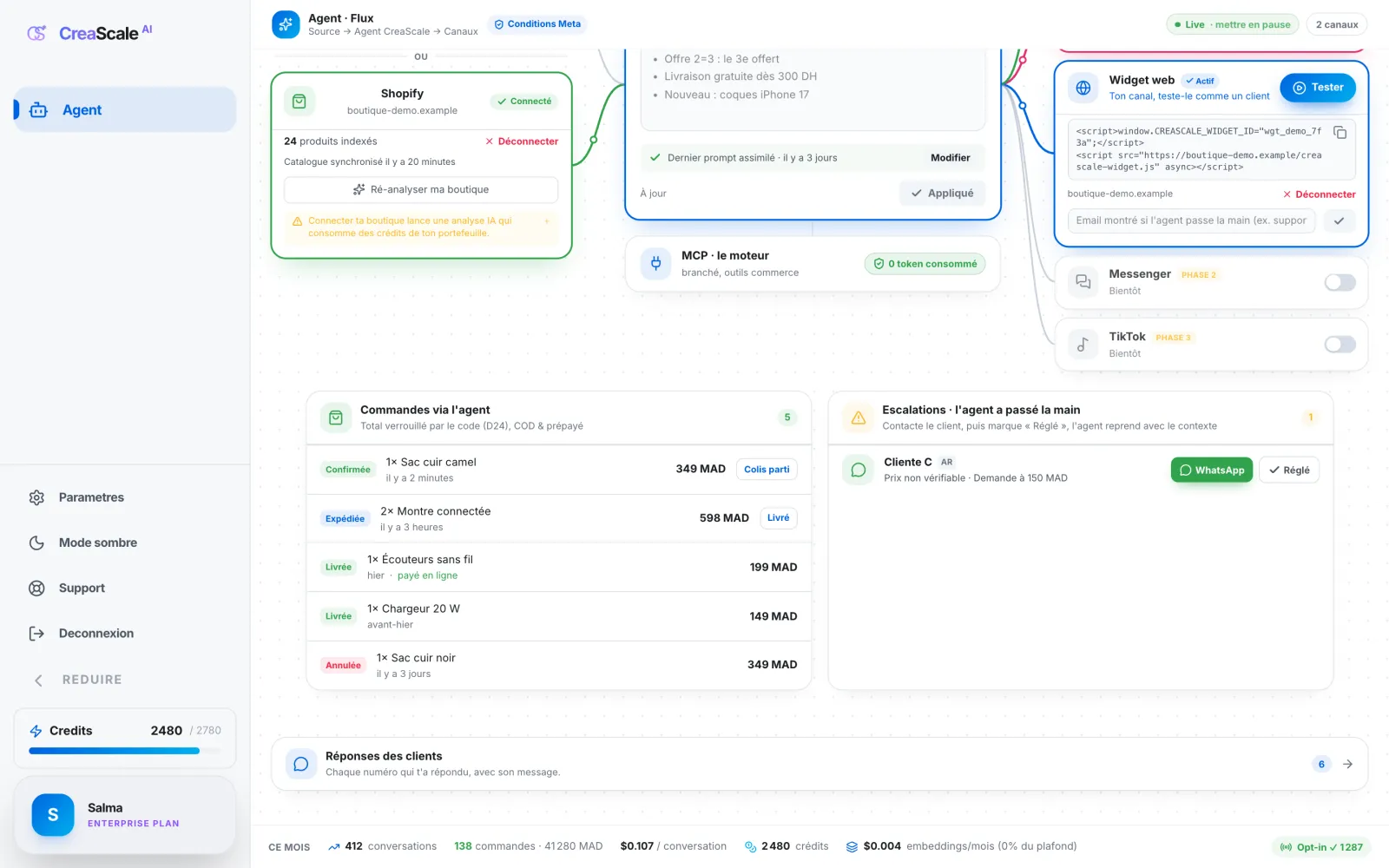
Task: Click Modifier next to dernier prompt
Action: [951, 158]
